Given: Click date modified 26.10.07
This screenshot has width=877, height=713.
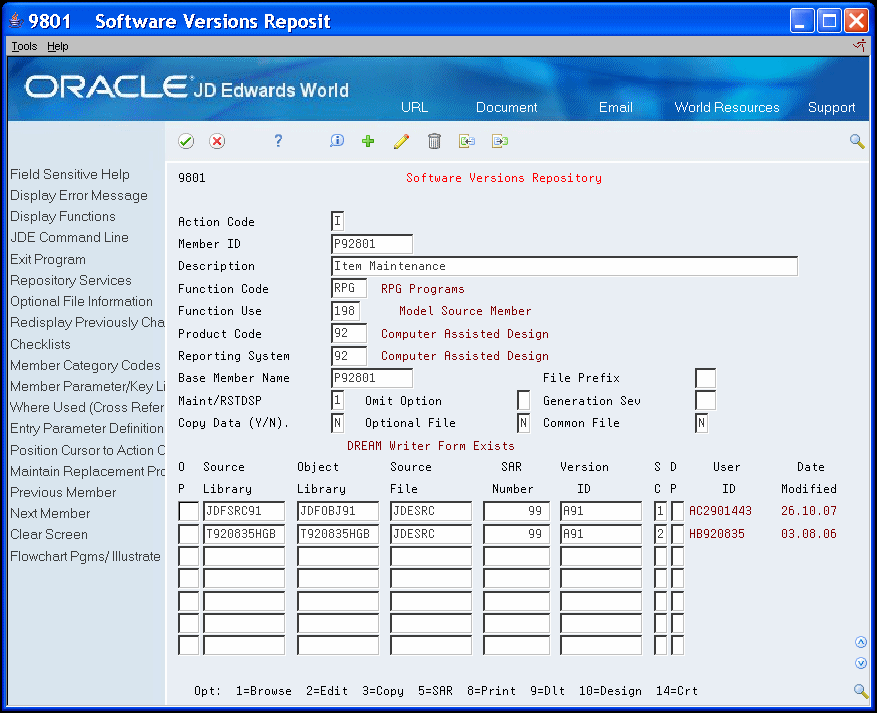Looking at the screenshot, I should click(809, 511).
